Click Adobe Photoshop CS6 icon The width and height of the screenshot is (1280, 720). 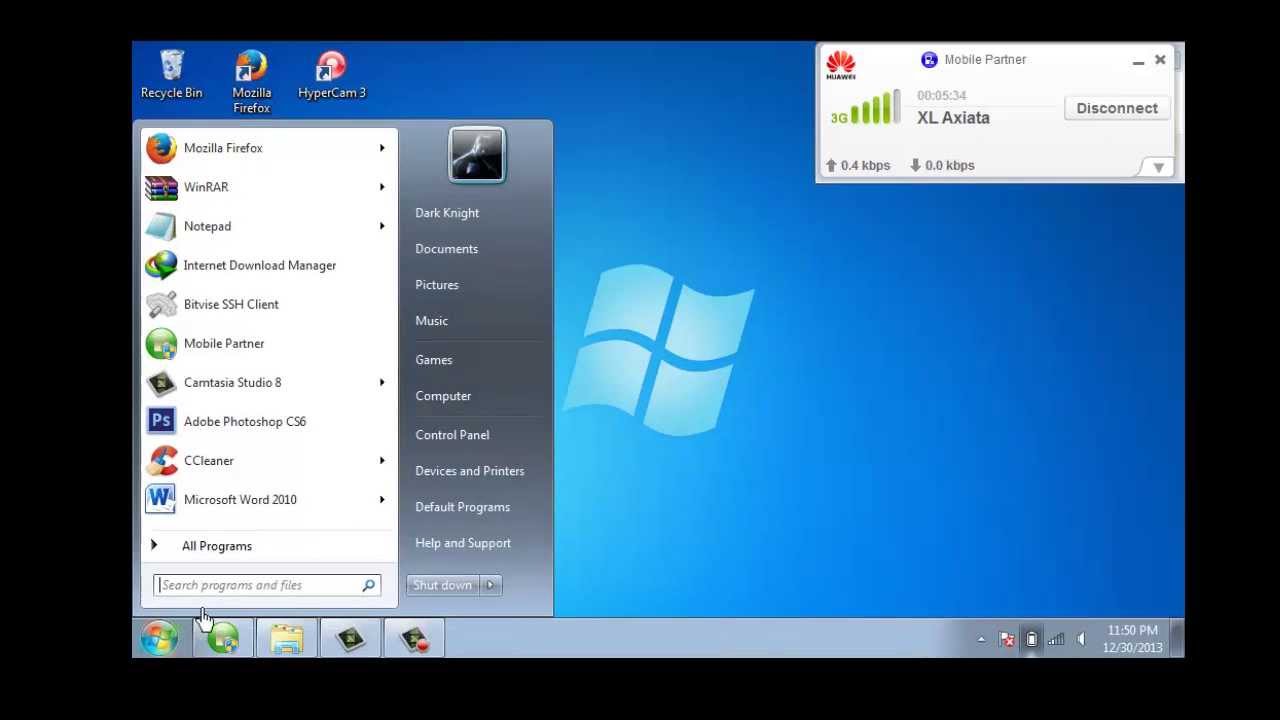(x=161, y=421)
